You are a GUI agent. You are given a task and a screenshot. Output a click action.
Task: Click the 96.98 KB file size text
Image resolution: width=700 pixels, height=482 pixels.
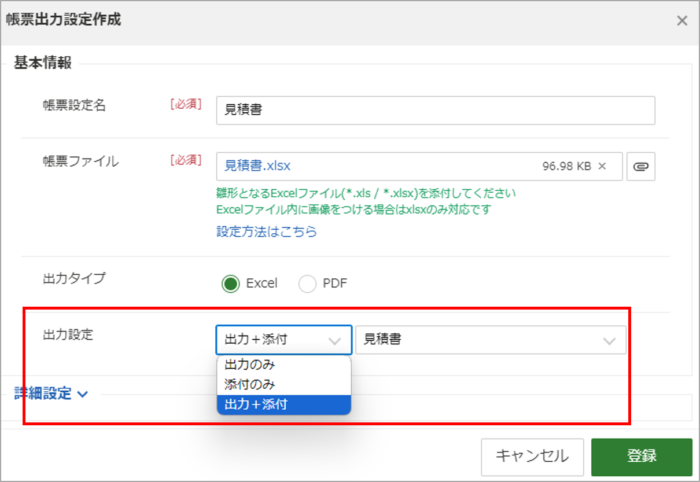567,166
